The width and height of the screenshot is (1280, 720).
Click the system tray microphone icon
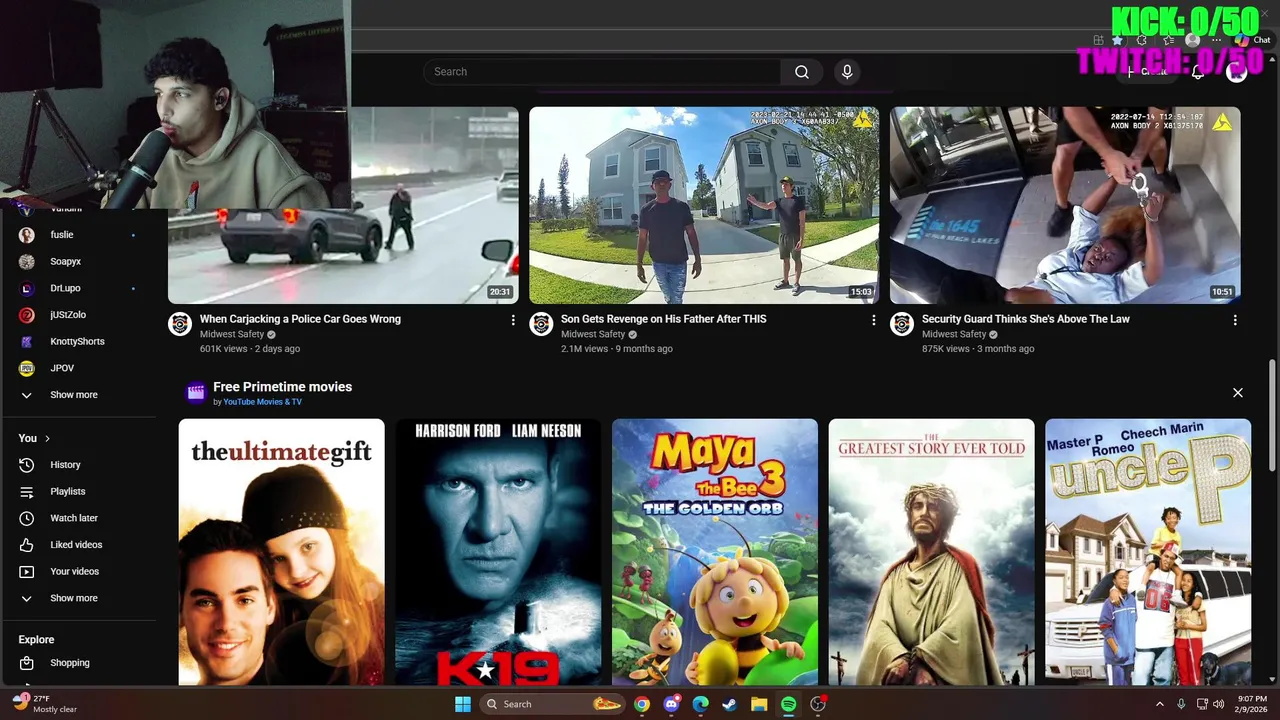1181,704
